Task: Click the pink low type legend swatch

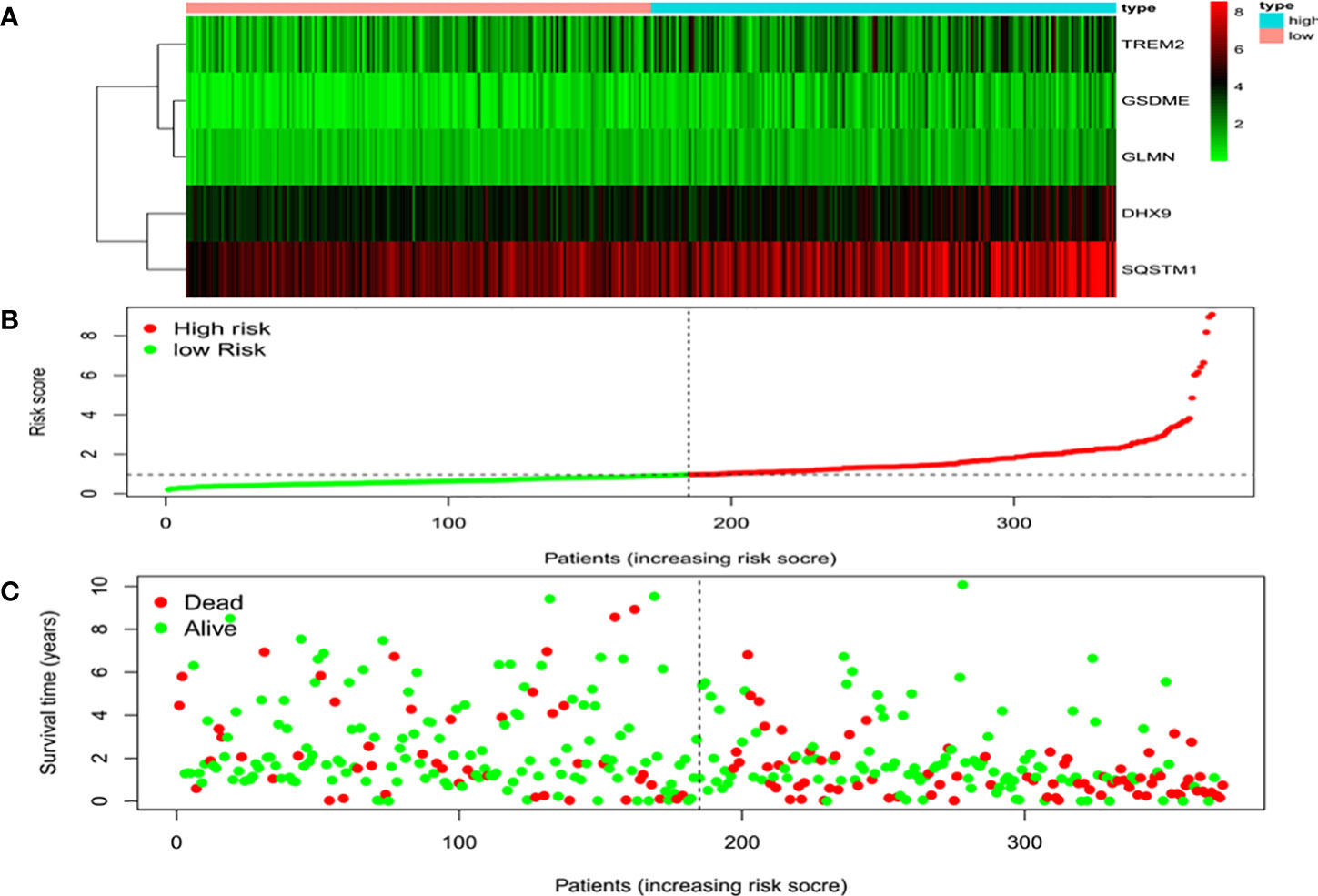Action: coord(1271,35)
